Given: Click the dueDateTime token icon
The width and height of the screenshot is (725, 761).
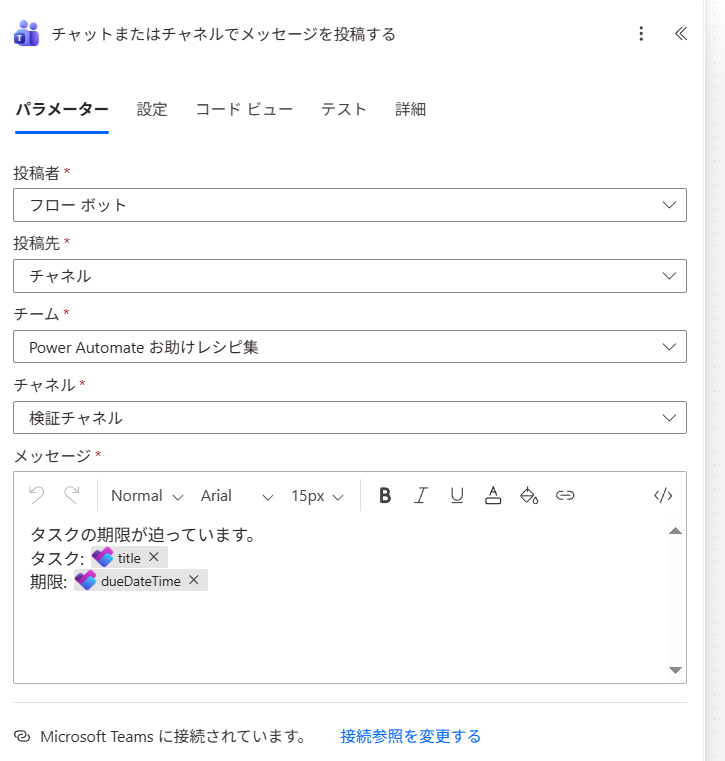Looking at the screenshot, I should pyautogui.click(x=86, y=580).
